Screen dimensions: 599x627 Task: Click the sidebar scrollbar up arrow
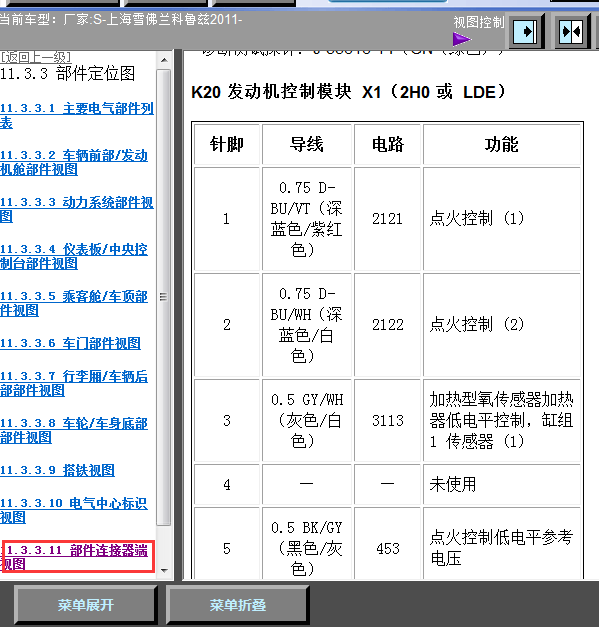(x=164, y=60)
